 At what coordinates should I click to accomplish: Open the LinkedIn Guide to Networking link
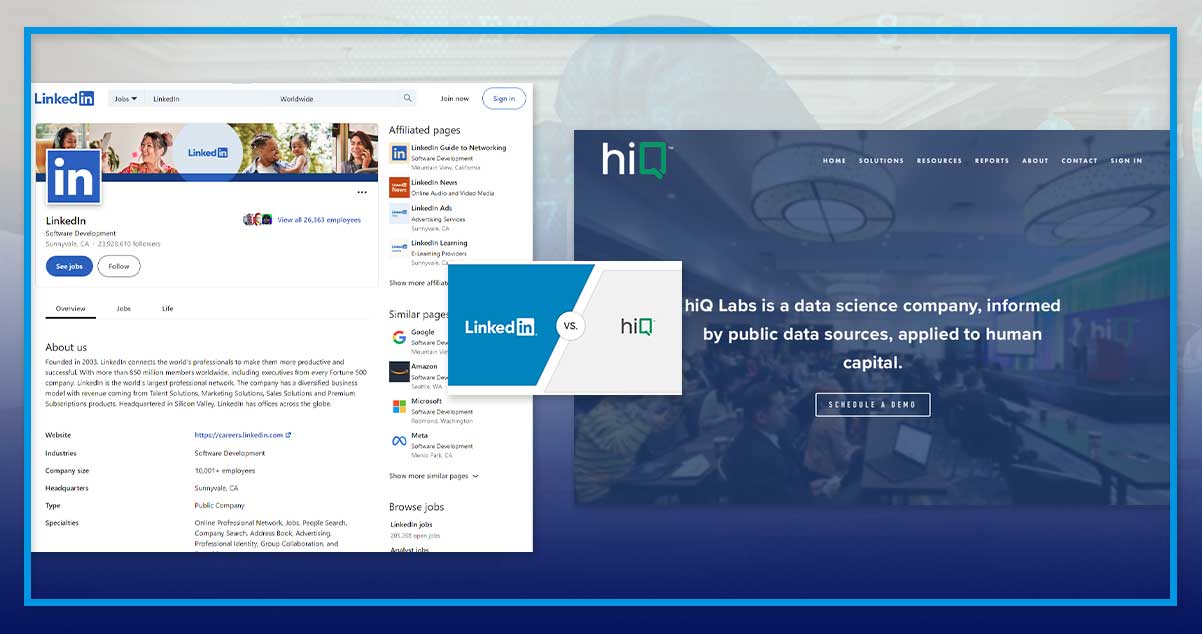459,148
